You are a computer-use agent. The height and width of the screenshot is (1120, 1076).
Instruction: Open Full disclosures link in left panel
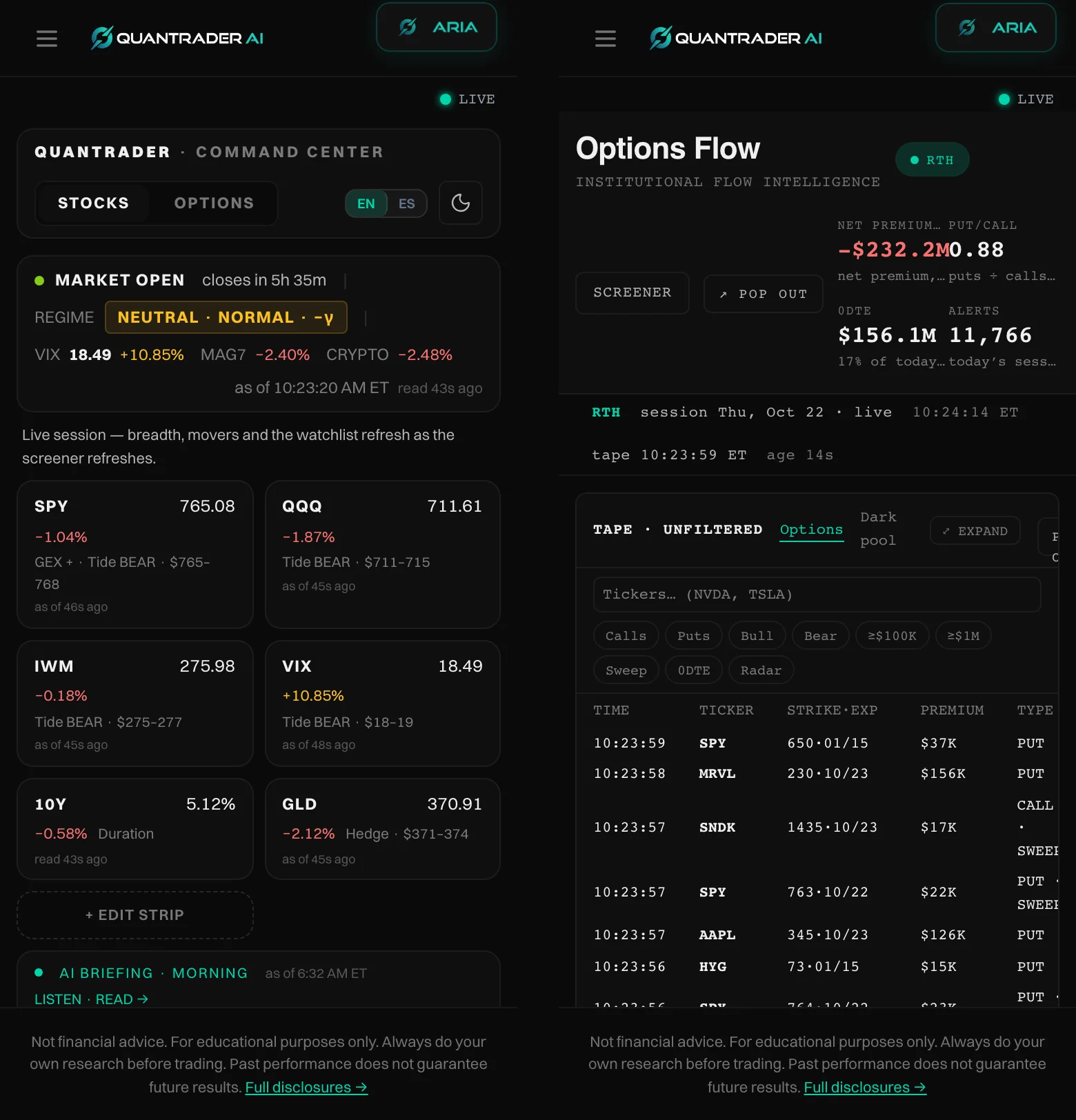(306, 1088)
